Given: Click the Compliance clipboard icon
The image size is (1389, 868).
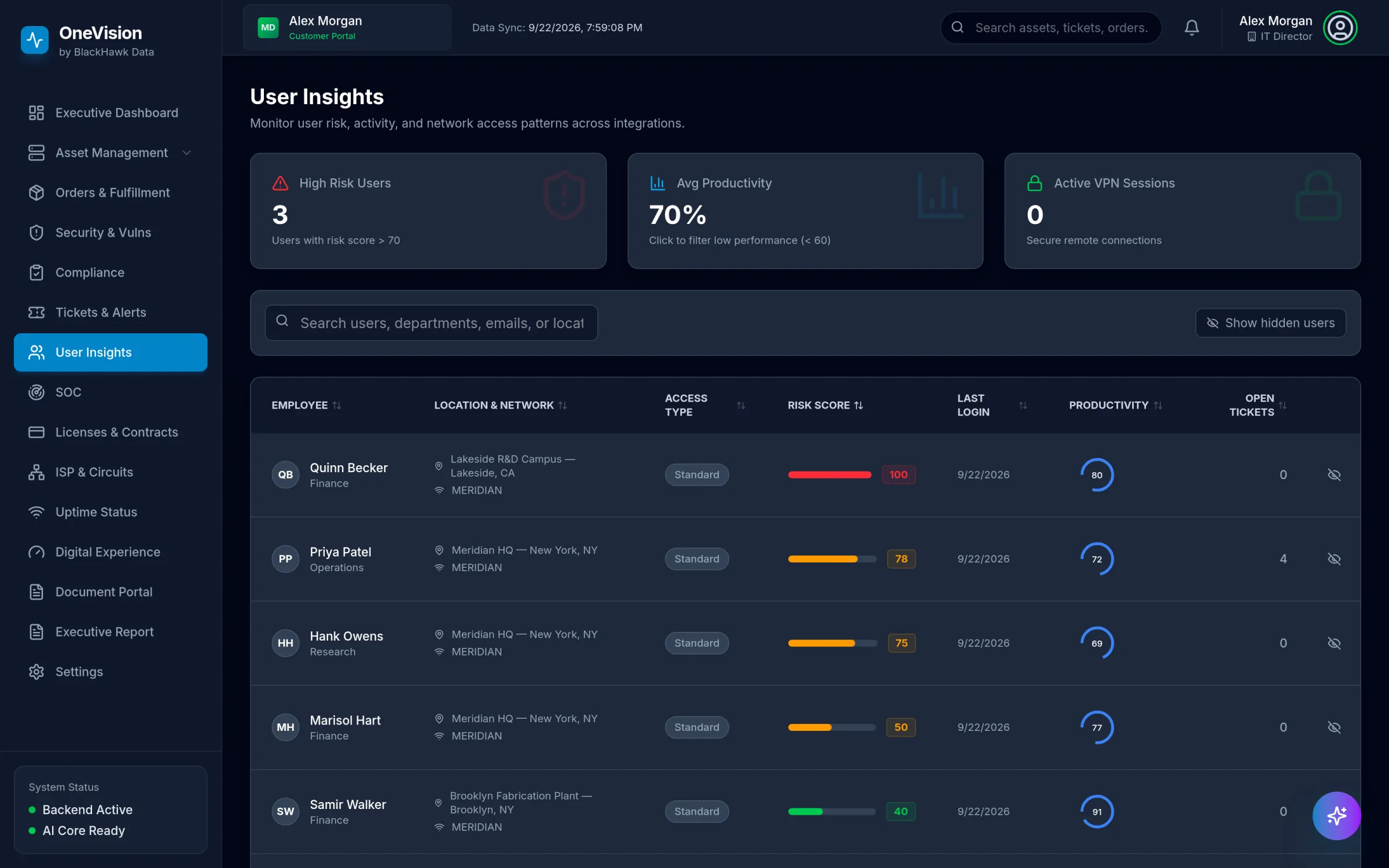Looking at the screenshot, I should pos(36,273).
